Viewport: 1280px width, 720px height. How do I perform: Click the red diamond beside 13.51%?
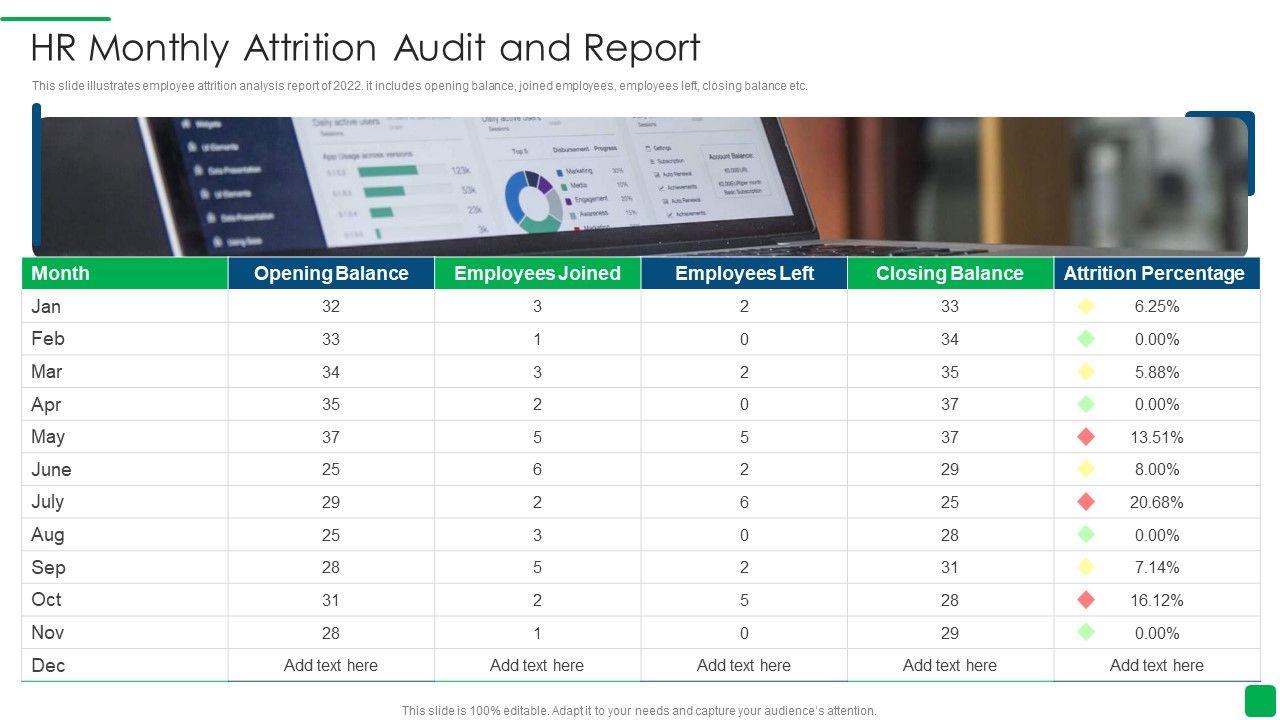point(1086,436)
